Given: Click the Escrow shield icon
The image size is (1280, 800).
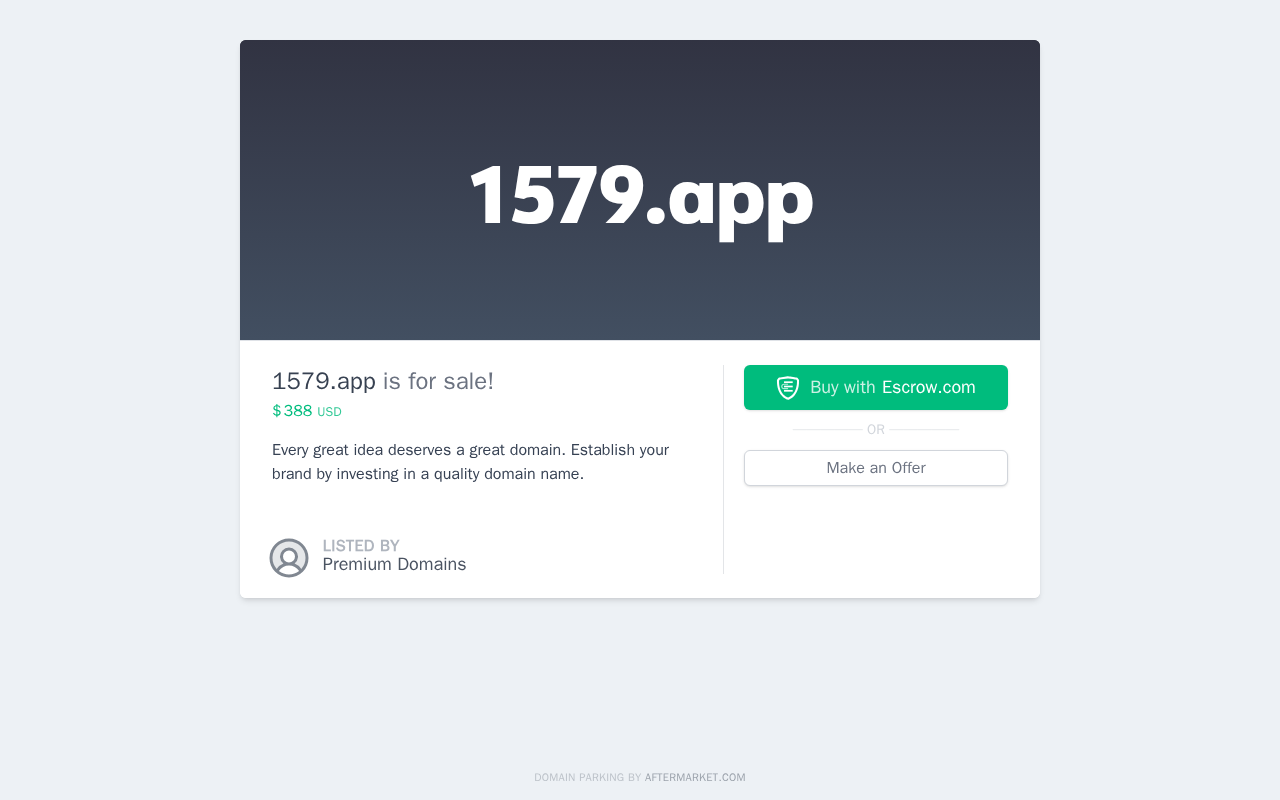Looking at the screenshot, I should click(788, 388).
